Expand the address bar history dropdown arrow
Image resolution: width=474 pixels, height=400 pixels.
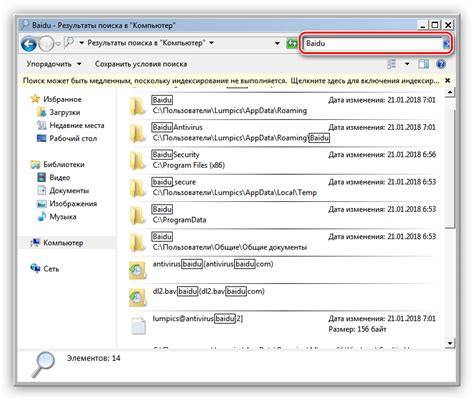pos(277,43)
